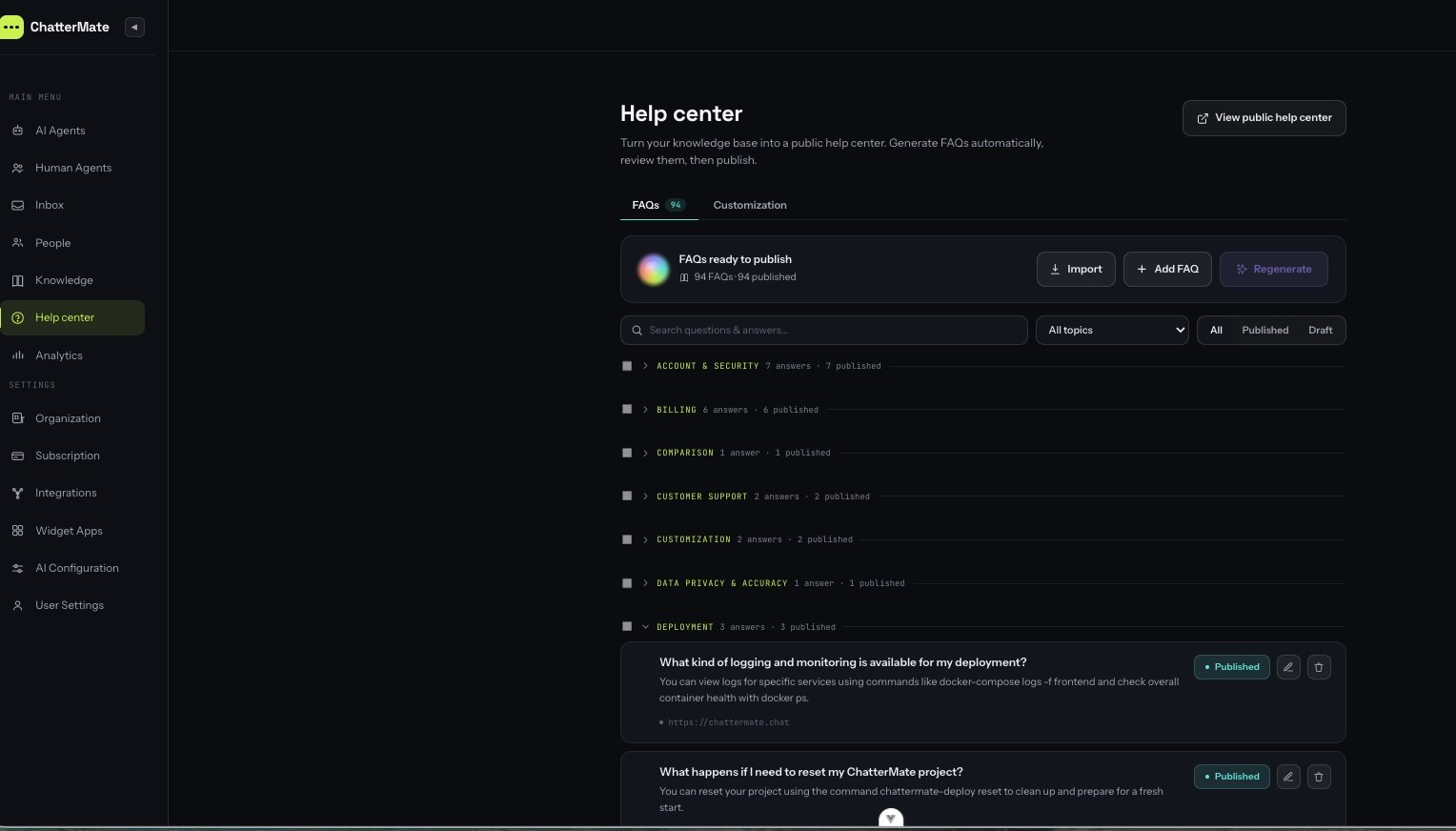Select the Customer Support topic checkbox
Viewport: 1456px width, 831px height.
tap(627, 496)
